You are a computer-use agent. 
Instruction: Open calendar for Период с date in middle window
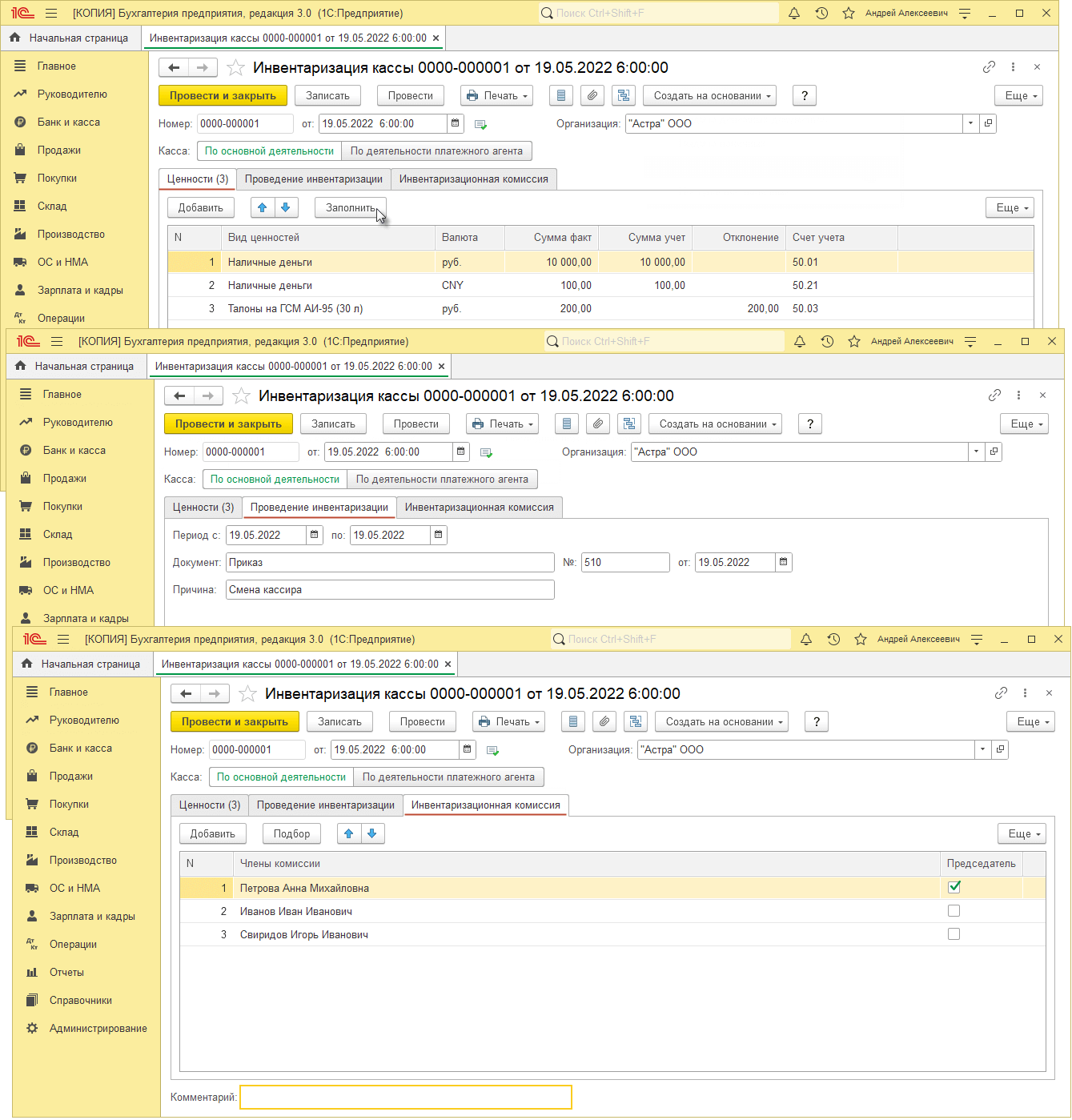315,535
